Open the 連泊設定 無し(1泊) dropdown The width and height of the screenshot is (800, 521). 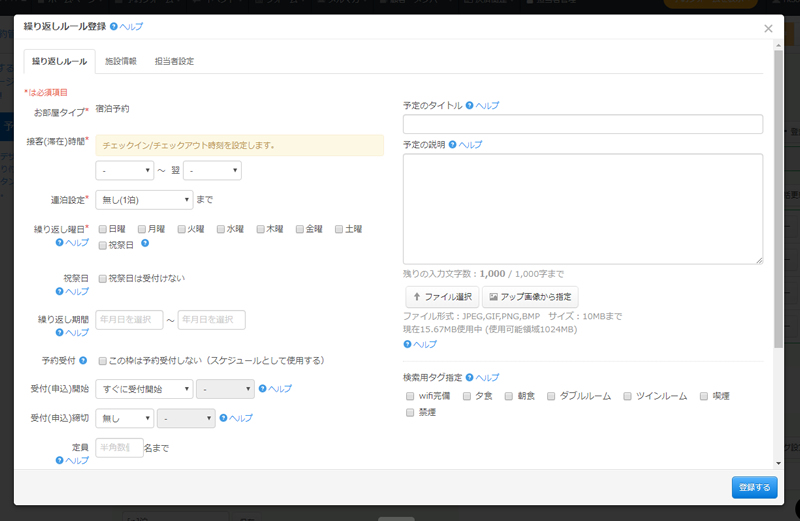[x=144, y=200]
